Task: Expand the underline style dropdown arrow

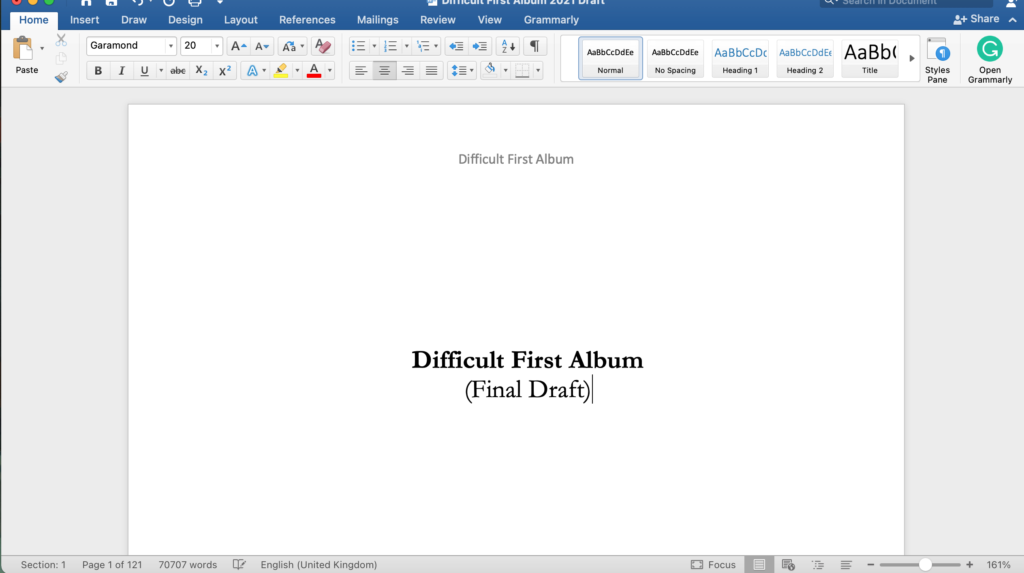Action: pos(161,71)
